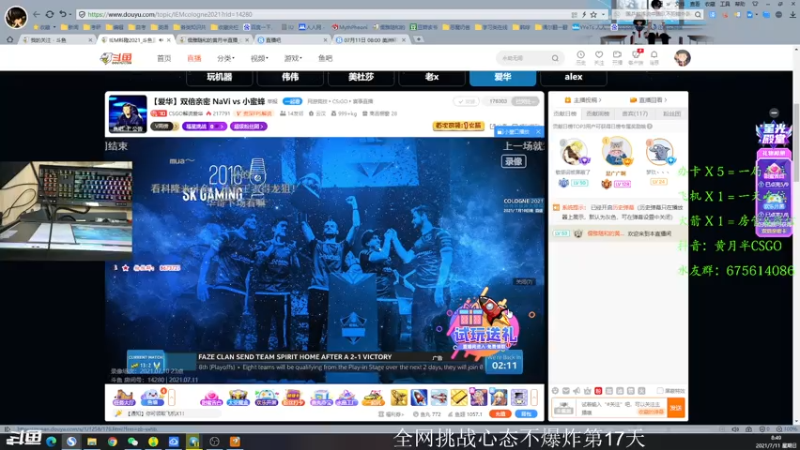Click the yellow 金盾 banner button
Screen dimensions: 800x450
[458, 126]
